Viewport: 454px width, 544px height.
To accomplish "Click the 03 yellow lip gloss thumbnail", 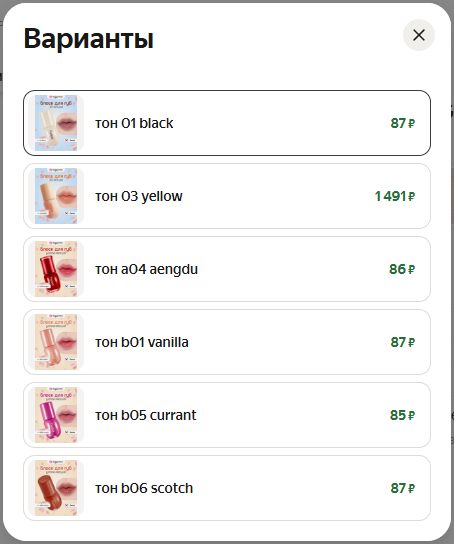I will [56, 196].
